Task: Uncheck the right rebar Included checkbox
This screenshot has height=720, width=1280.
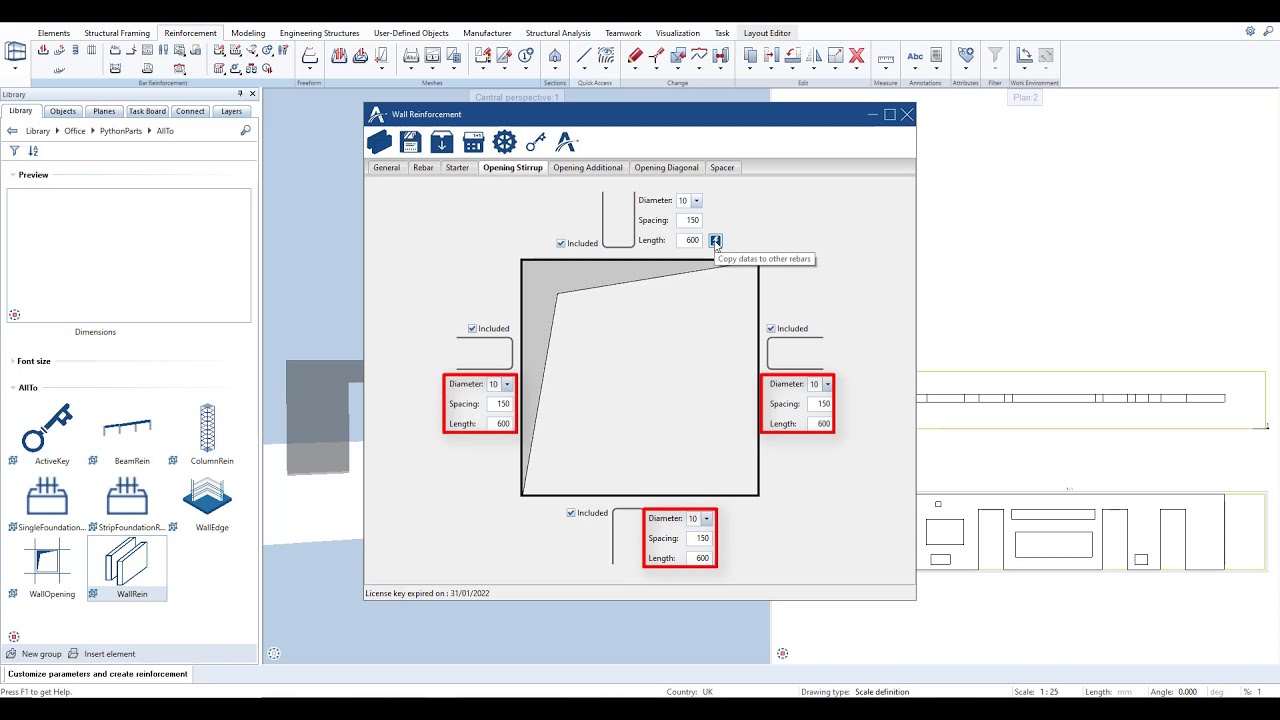Action: point(771,328)
